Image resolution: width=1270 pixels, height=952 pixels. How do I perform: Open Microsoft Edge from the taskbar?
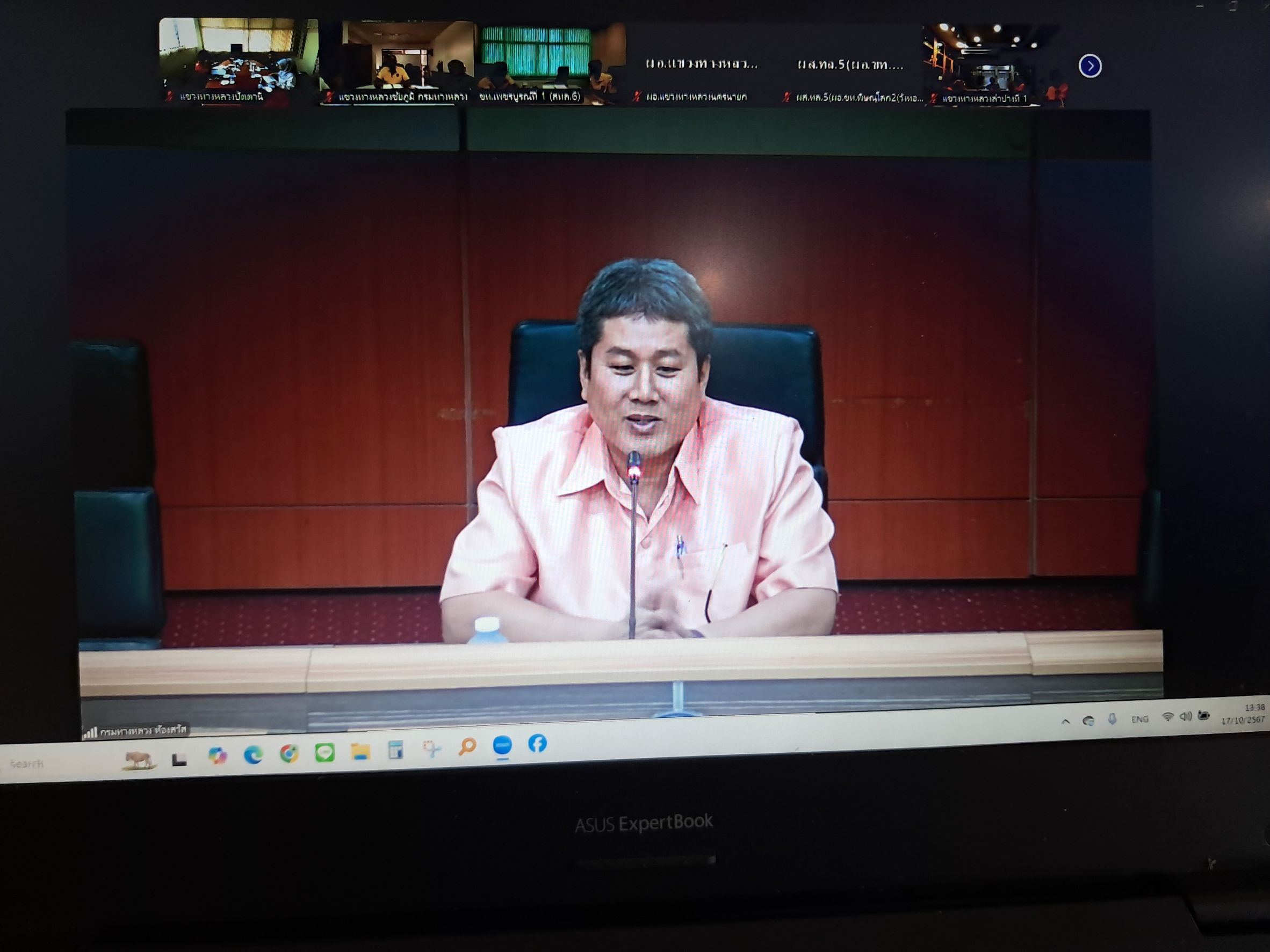253,755
